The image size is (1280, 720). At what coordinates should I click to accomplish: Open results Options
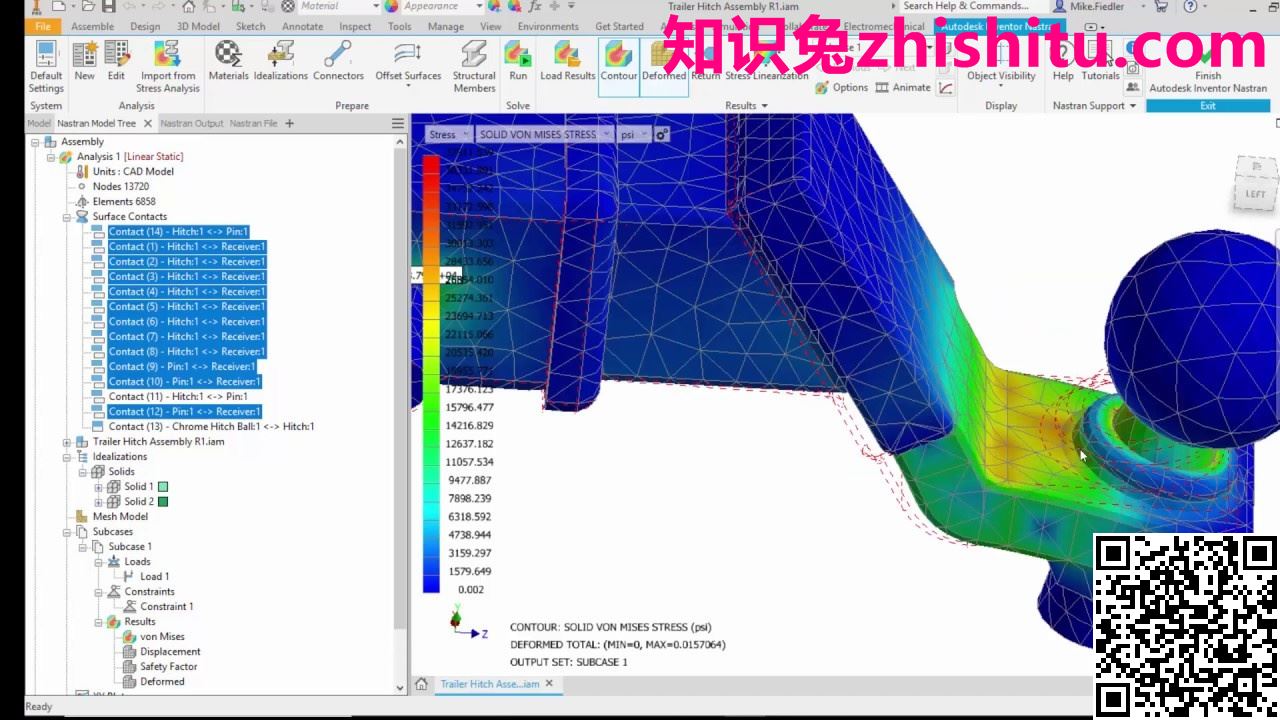[841, 87]
